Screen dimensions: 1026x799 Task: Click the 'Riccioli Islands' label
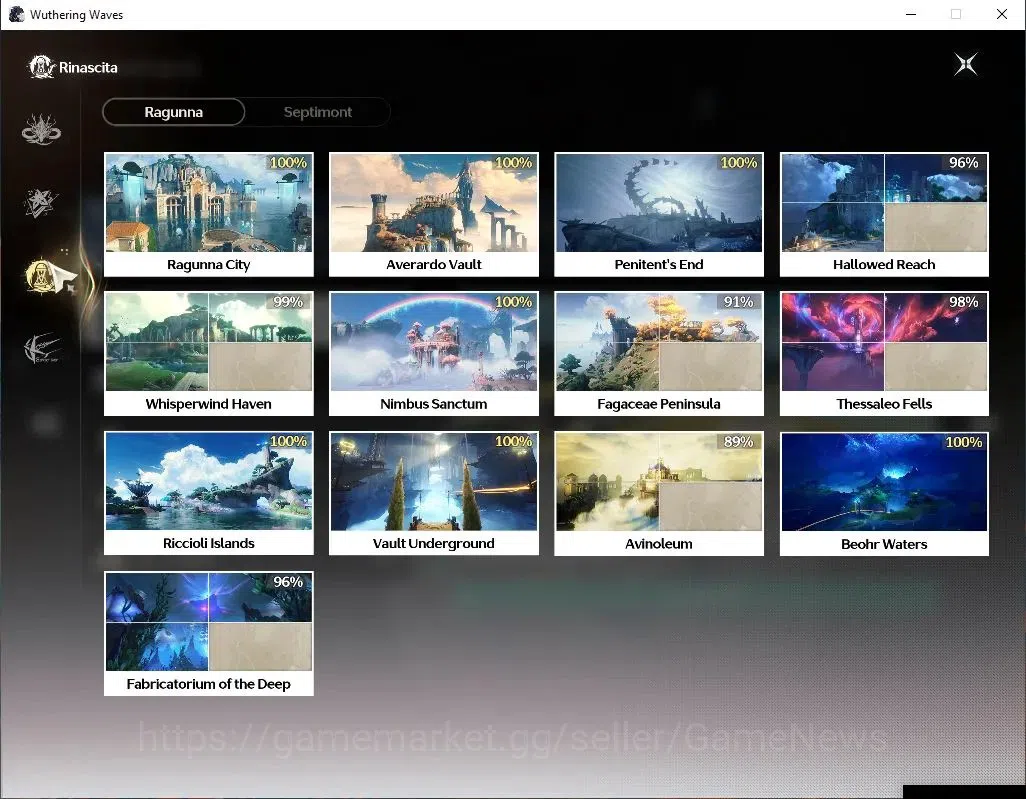[x=209, y=543]
